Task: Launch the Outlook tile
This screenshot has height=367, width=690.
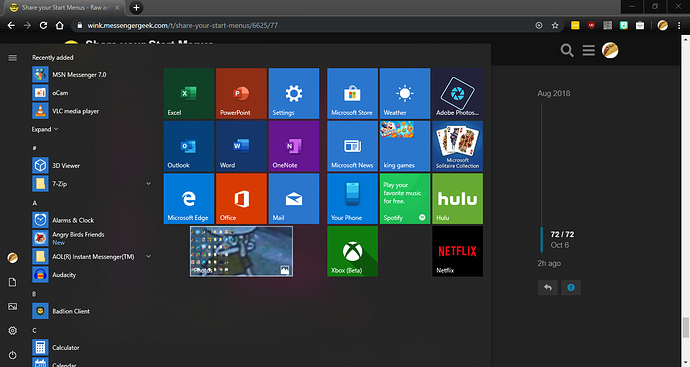Action: [189, 146]
